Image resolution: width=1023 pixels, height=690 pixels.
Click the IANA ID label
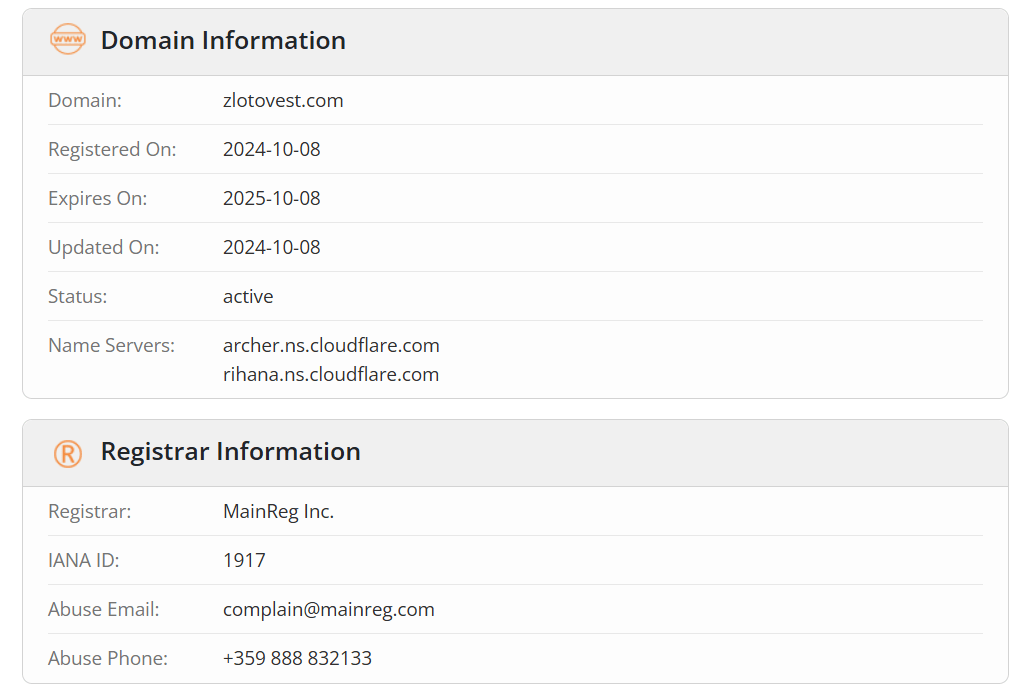[x=84, y=560]
